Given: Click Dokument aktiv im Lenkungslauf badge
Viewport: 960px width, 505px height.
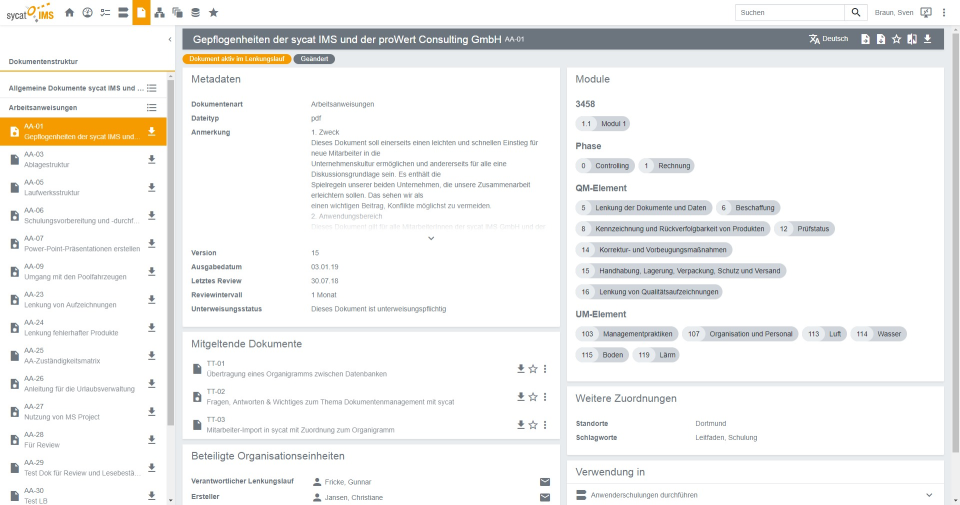Looking at the screenshot, I should point(237,59).
